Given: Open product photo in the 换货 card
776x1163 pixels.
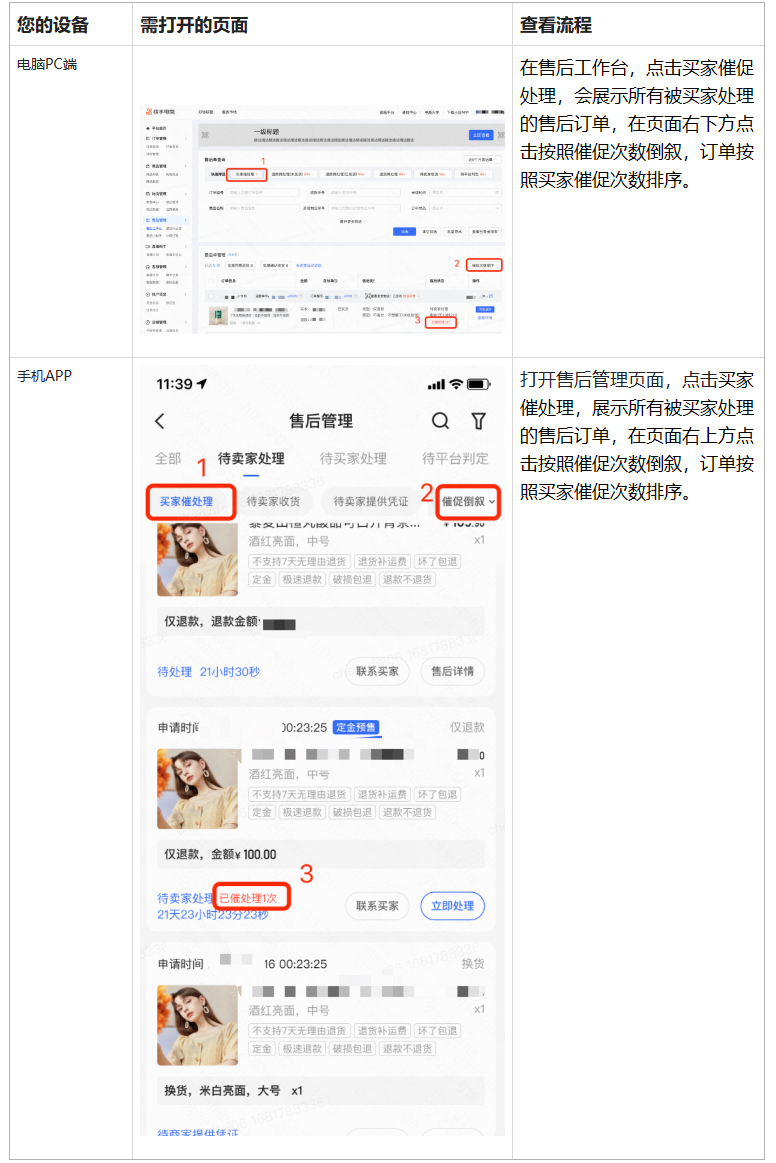Looking at the screenshot, I should click(197, 1025).
